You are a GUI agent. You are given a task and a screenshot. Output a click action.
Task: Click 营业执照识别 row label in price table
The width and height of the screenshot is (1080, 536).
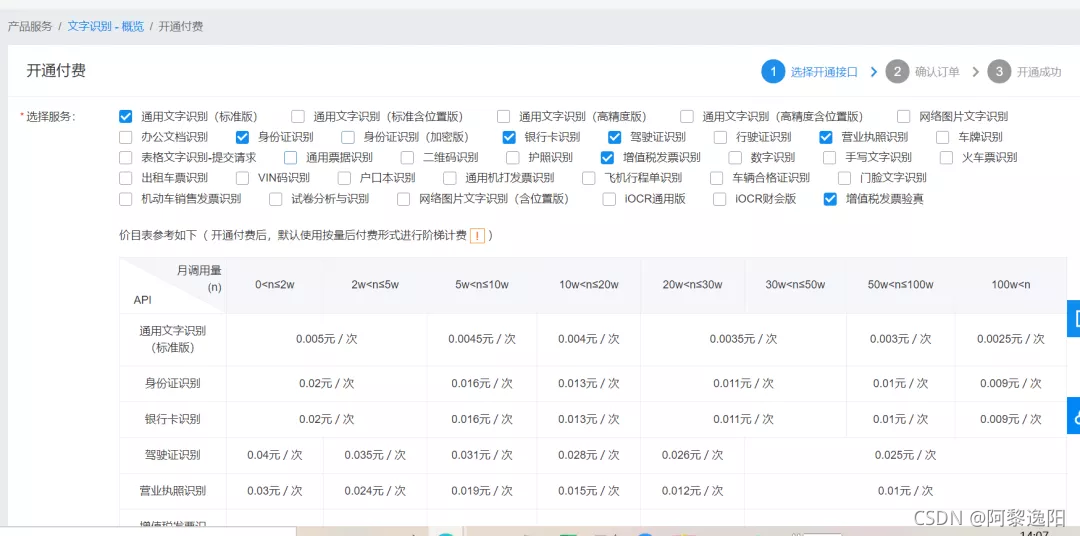[173, 491]
